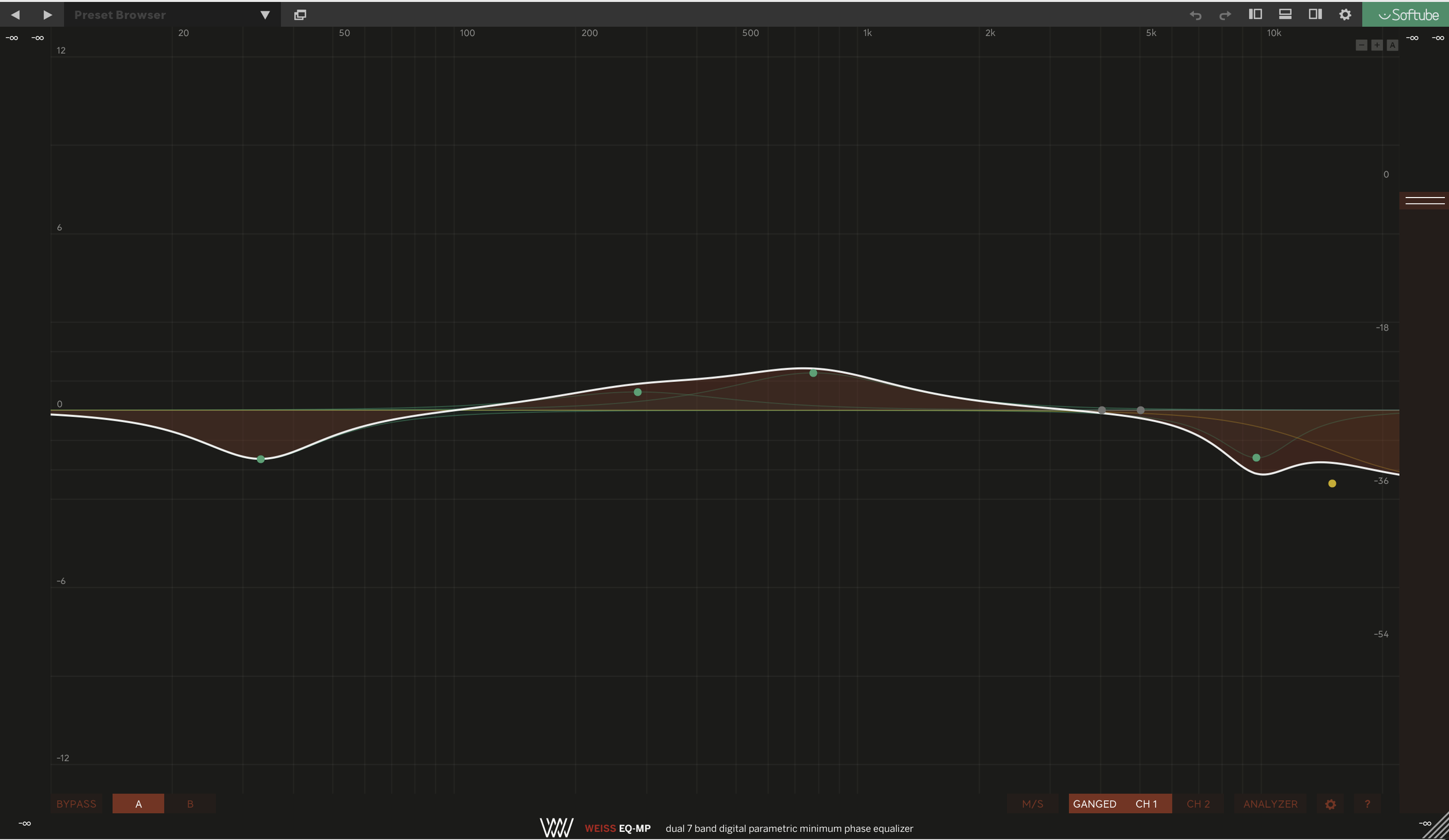Click the GANGED button

click(1094, 804)
